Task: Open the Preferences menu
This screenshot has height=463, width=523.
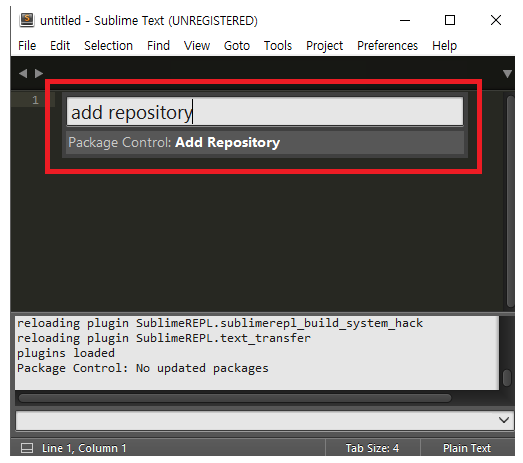Action: point(387,45)
